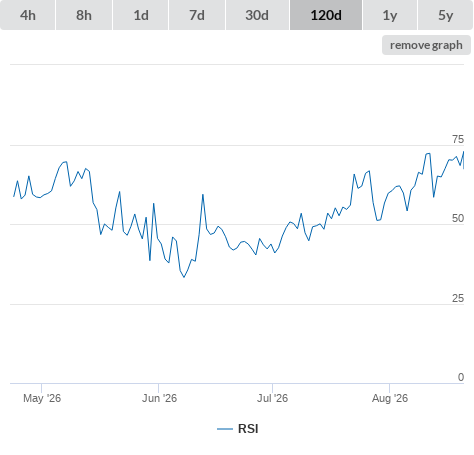Open the 7d time range view
474x455 pixels.
point(197,15)
